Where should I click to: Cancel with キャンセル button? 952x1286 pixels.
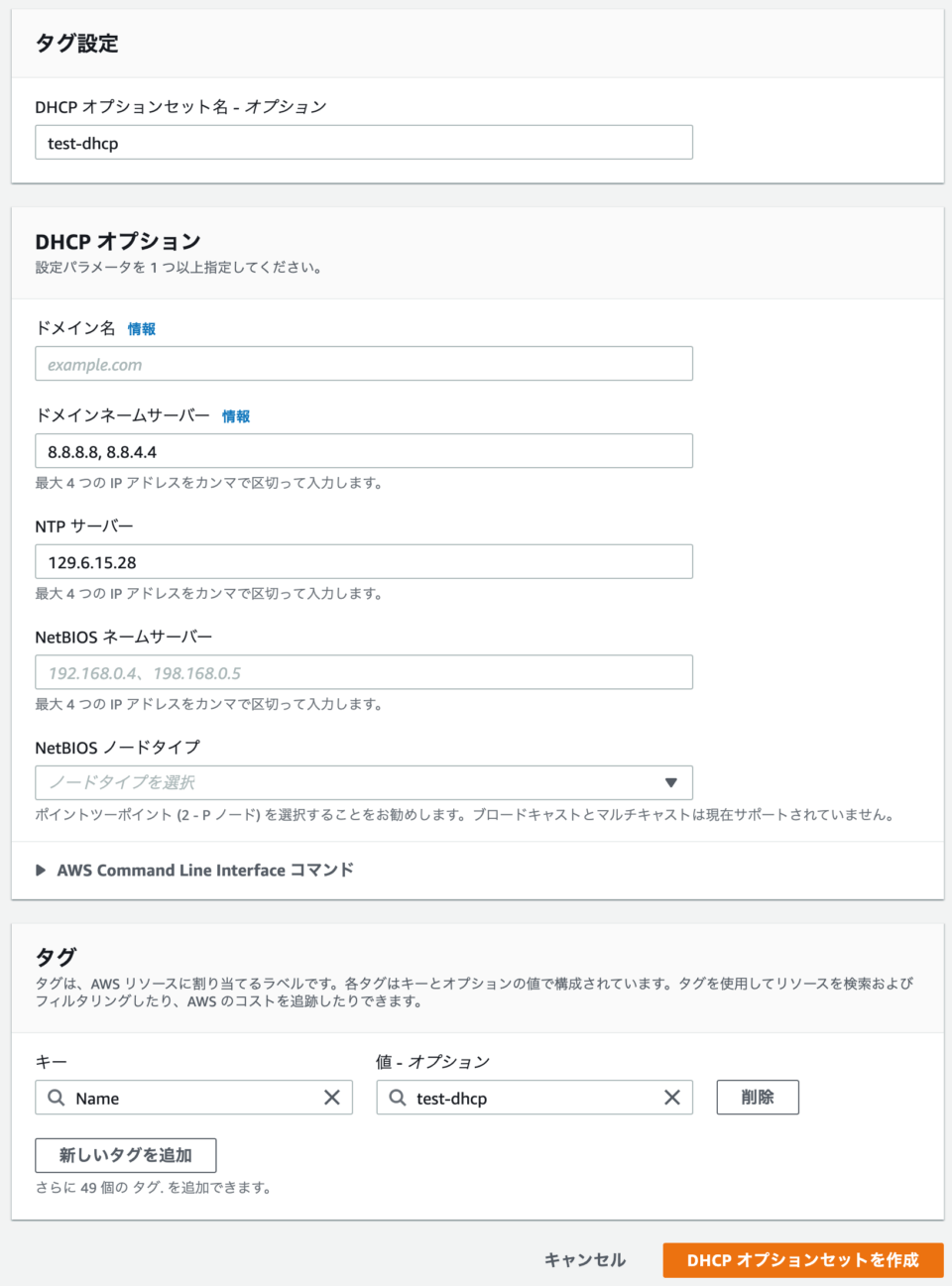tap(585, 1260)
